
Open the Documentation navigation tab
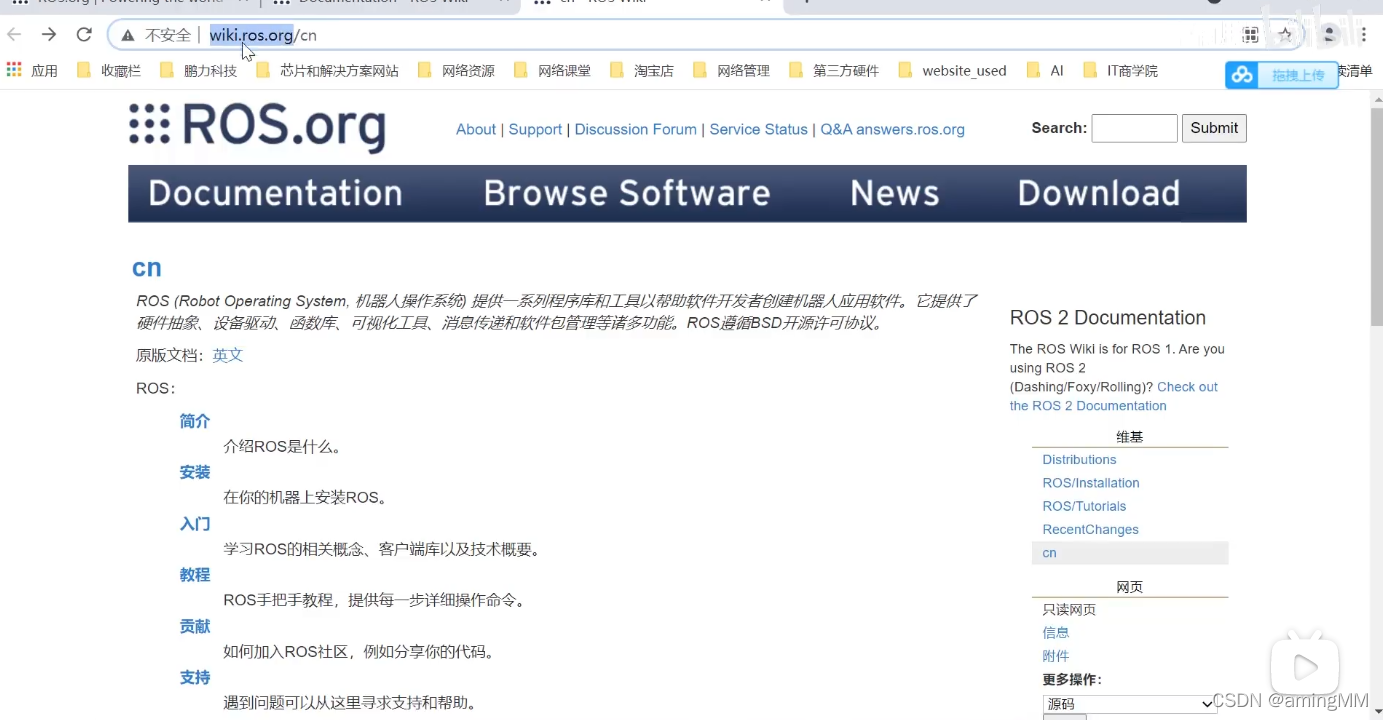(x=275, y=193)
